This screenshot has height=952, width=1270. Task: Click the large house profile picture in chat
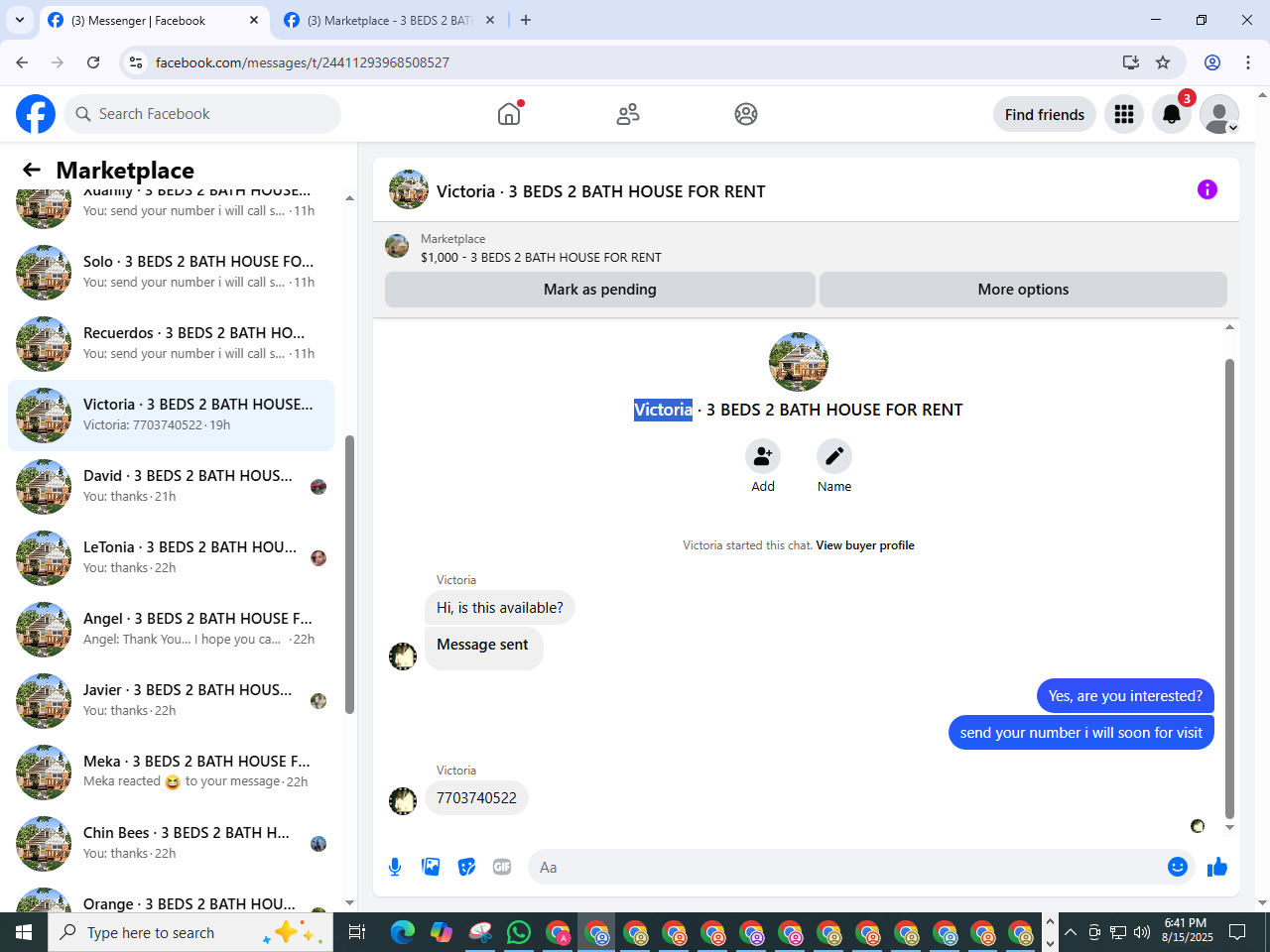[x=799, y=362]
